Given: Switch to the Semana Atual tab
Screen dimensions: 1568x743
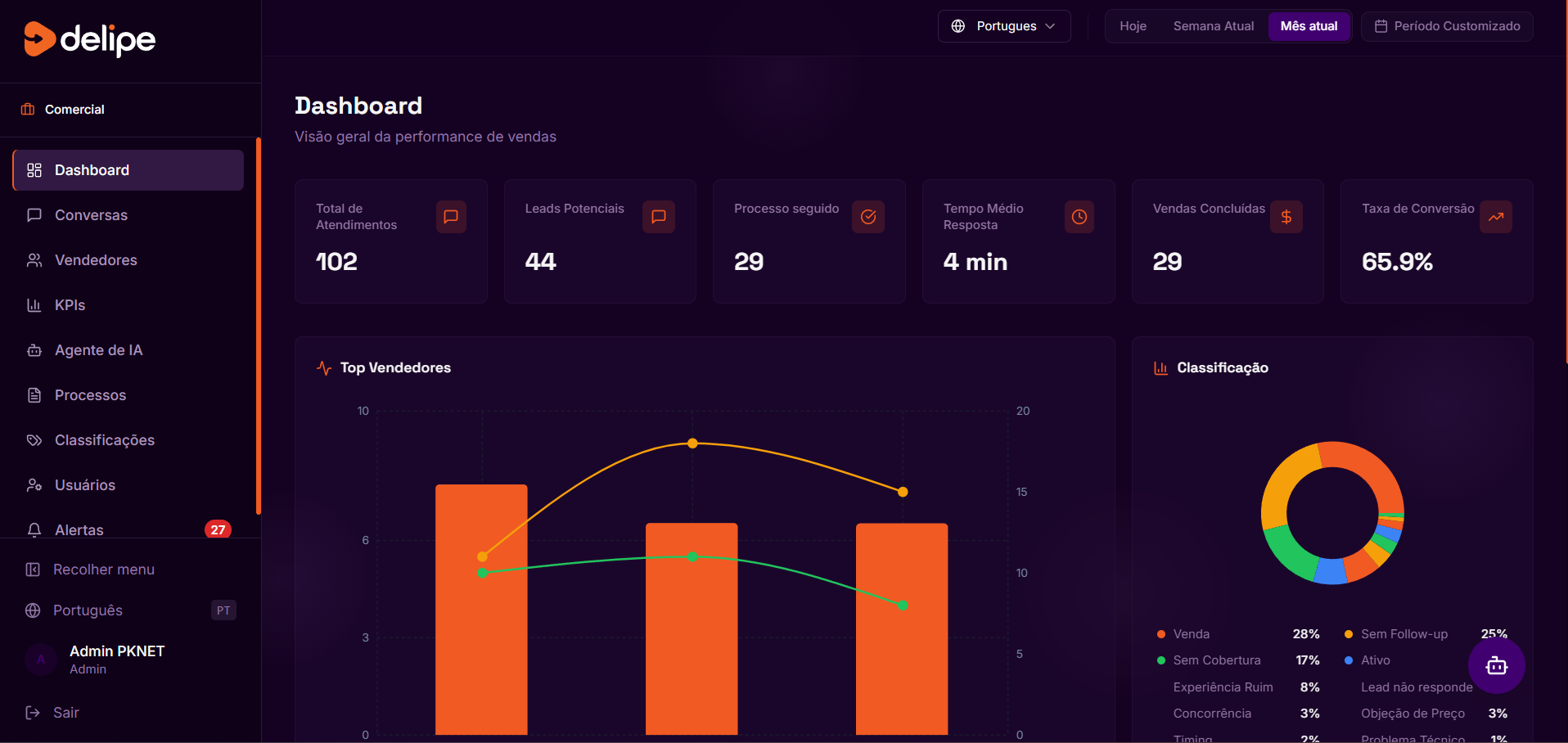Looking at the screenshot, I should (x=1213, y=25).
